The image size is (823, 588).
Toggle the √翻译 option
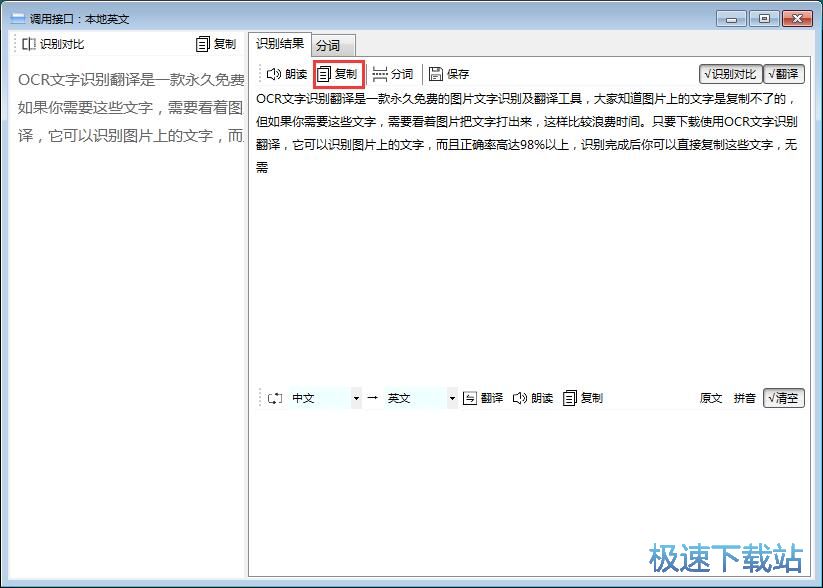coord(784,74)
